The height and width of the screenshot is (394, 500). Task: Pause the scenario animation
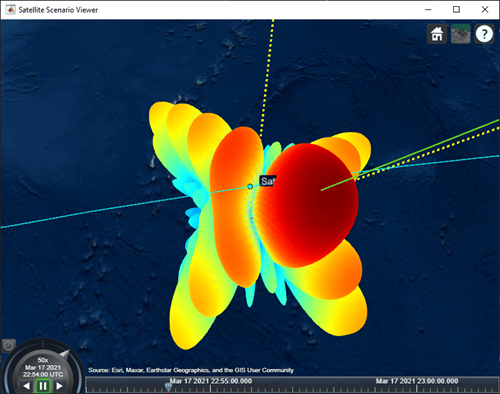43,386
